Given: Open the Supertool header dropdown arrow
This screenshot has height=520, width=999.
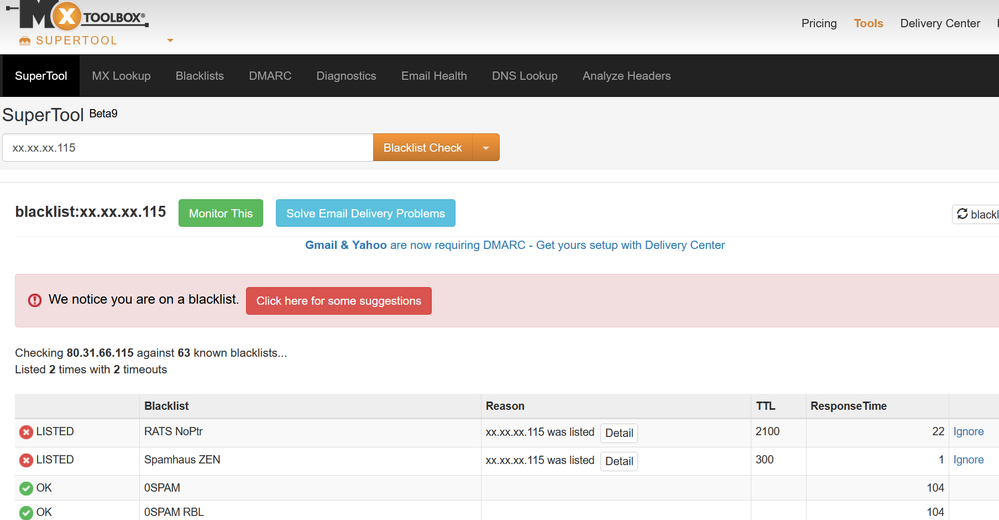Looking at the screenshot, I should tap(170, 41).
